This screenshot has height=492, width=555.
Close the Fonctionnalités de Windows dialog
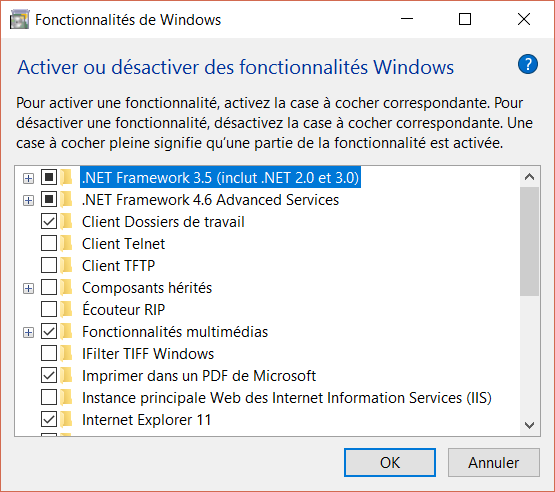point(524,19)
